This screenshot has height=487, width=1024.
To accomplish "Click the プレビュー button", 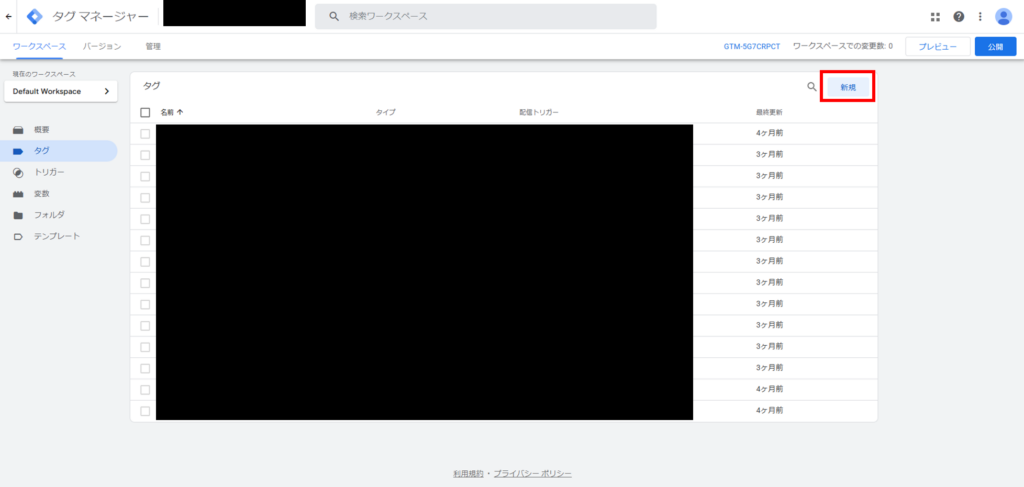I will click(937, 47).
